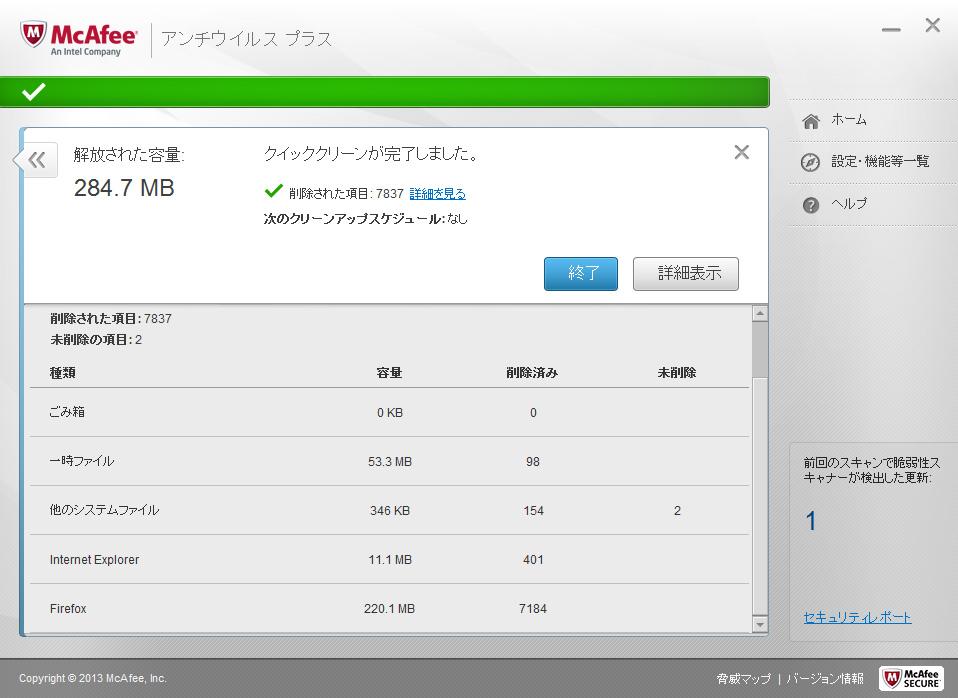Click the 11.1 MB size cell
The image size is (958, 698).
tap(390, 559)
